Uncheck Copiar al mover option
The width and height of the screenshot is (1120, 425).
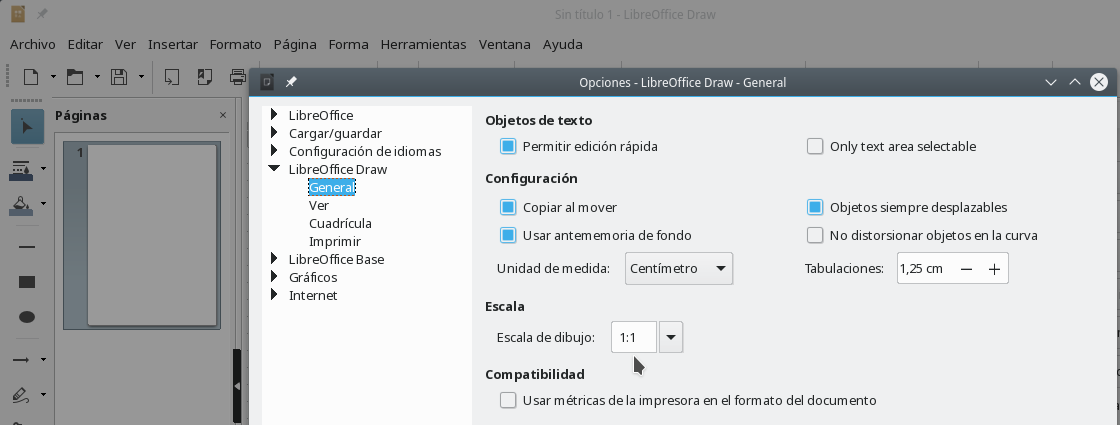pyautogui.click(x=508, y=207)
